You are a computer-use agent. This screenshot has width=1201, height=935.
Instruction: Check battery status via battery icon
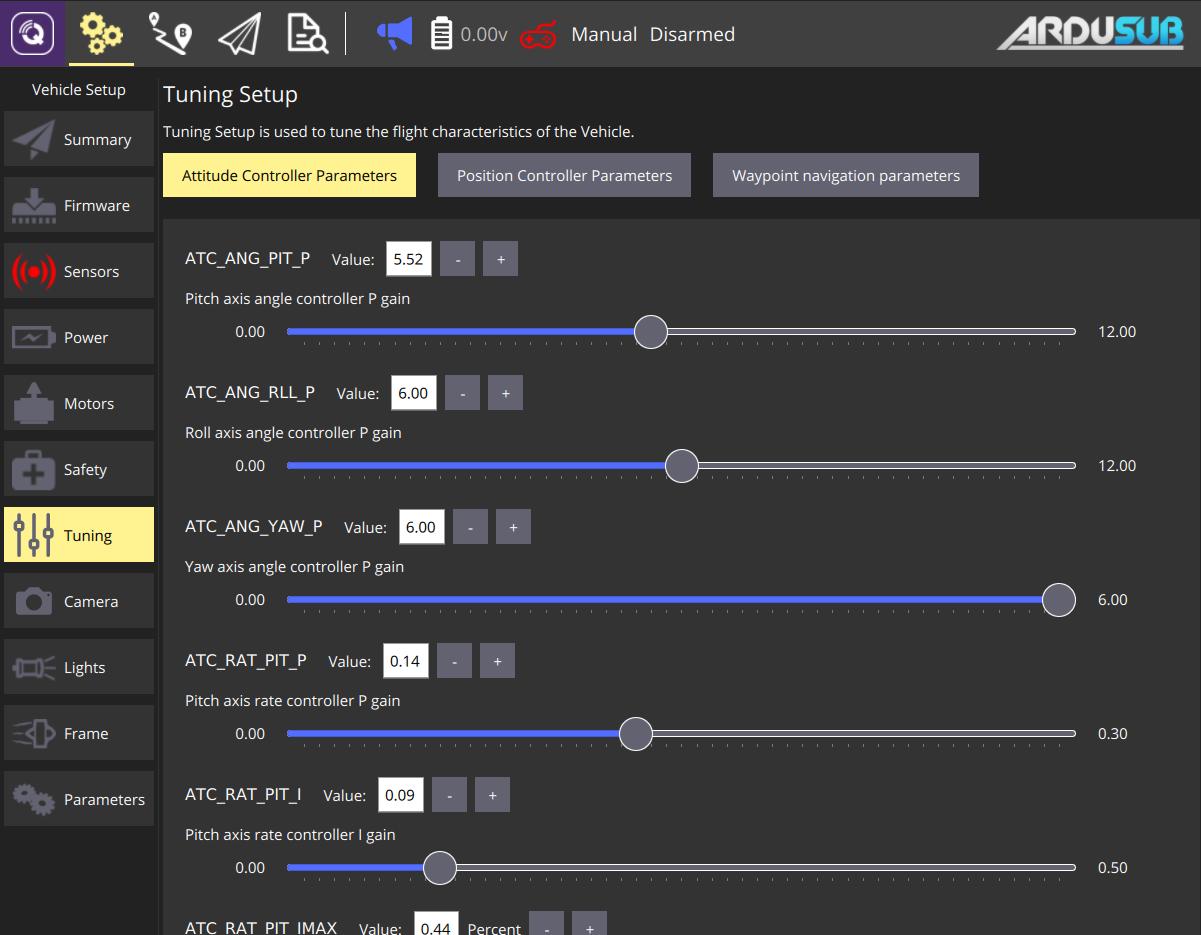[437, 33]
